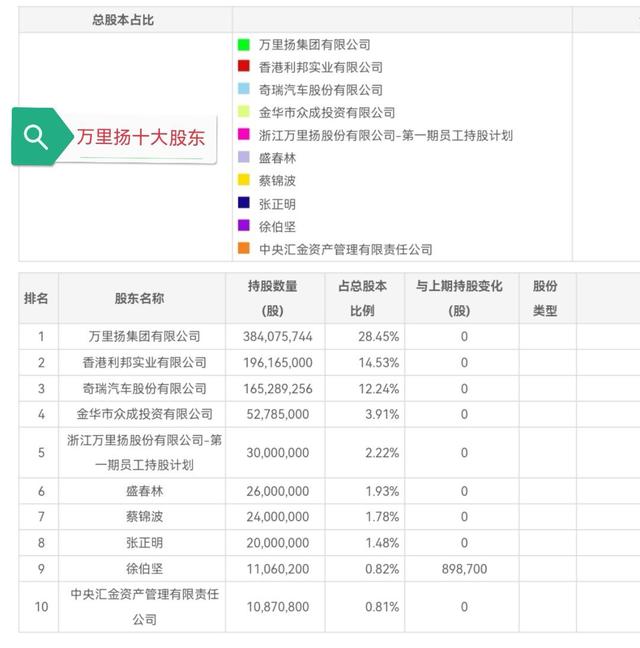
Task: Click the lavender swatch for 盛春林
Action: [x=244, y=157]
